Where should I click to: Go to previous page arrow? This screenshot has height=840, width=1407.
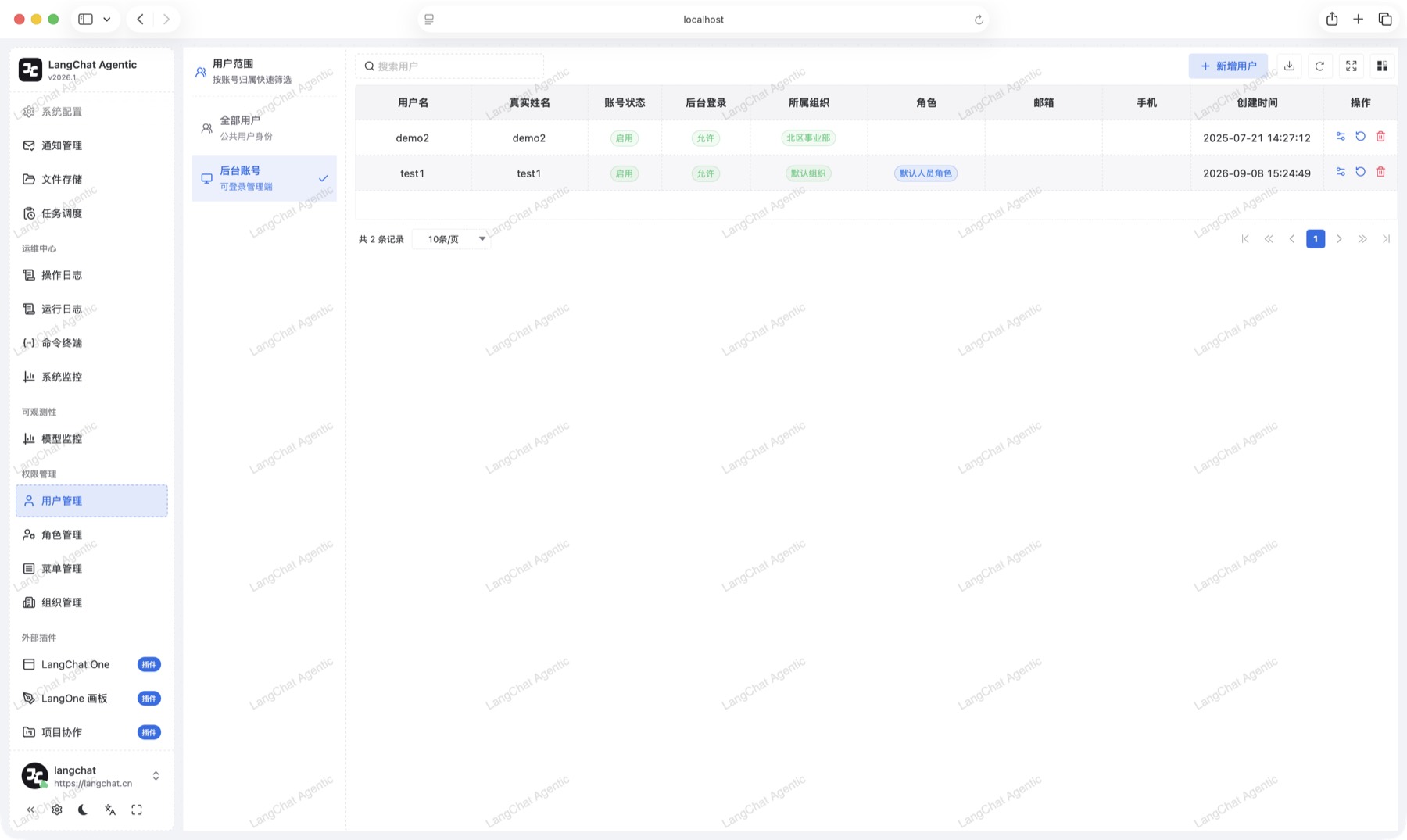click(1292, 239)
